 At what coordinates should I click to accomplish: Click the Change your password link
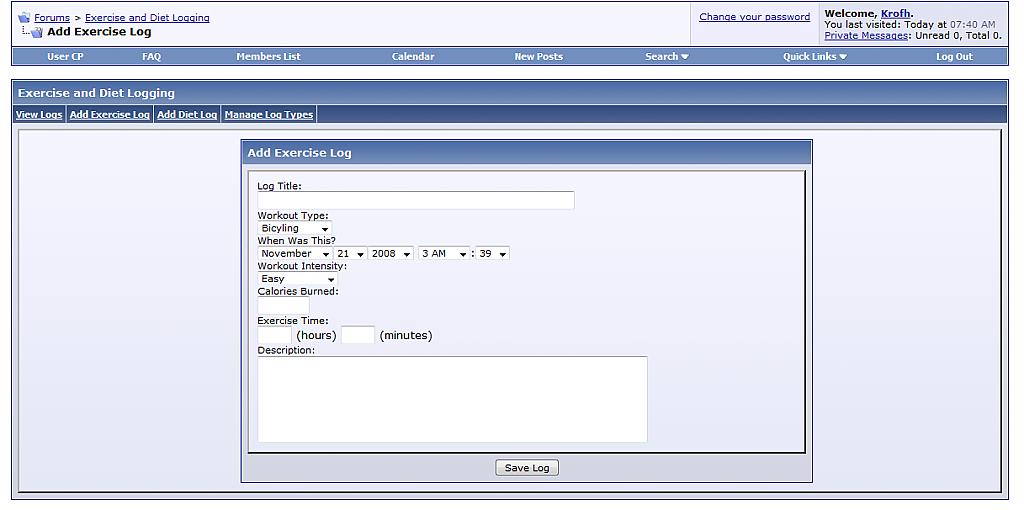754,17
